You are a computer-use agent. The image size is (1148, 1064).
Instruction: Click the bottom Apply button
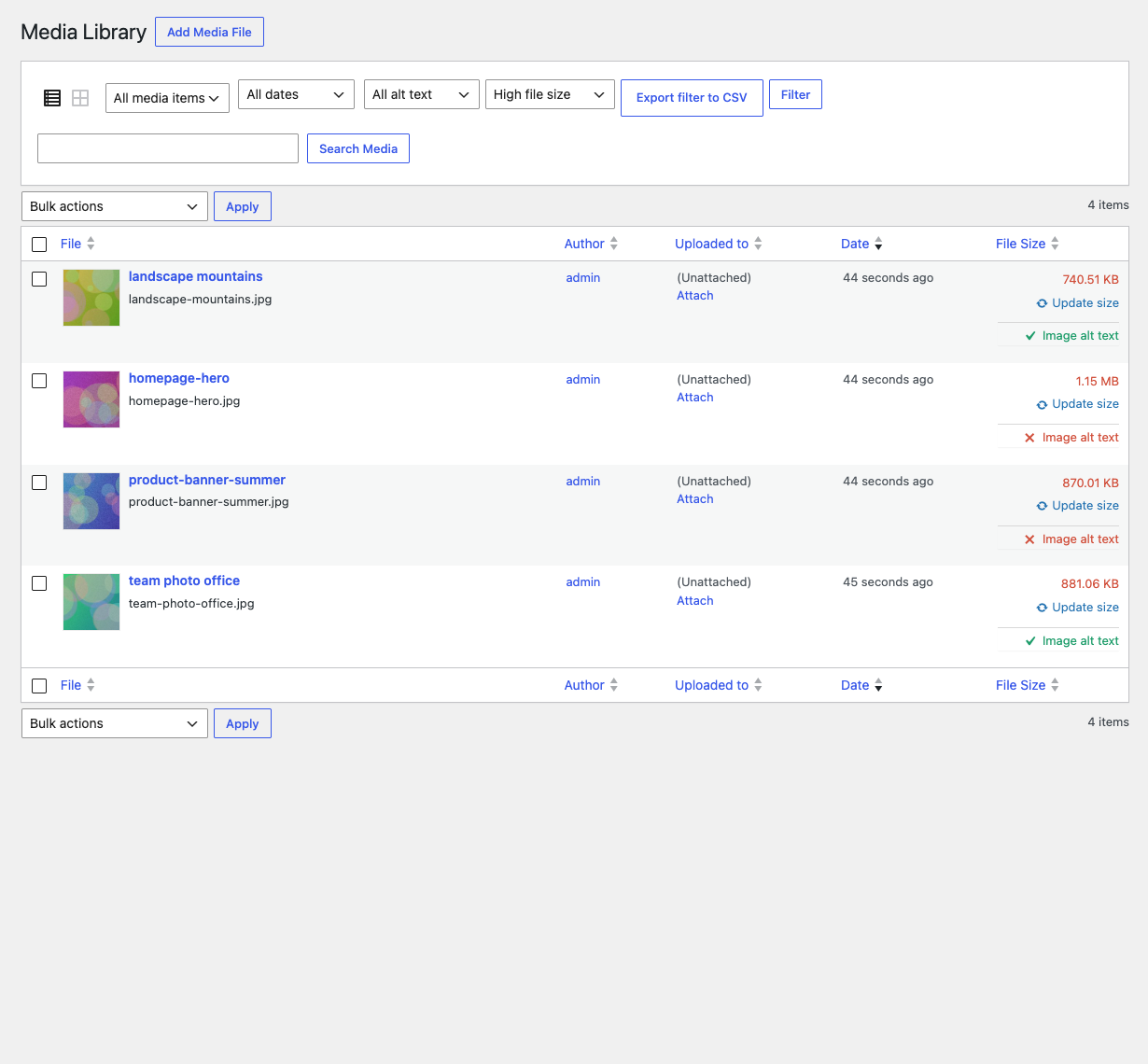tap(243, 723)
